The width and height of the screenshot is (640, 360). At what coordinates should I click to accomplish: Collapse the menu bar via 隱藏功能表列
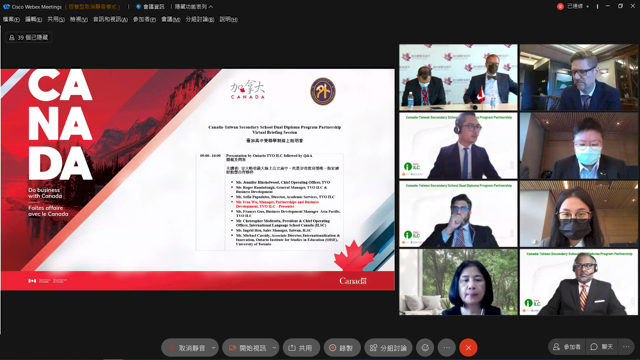[193, 7]
